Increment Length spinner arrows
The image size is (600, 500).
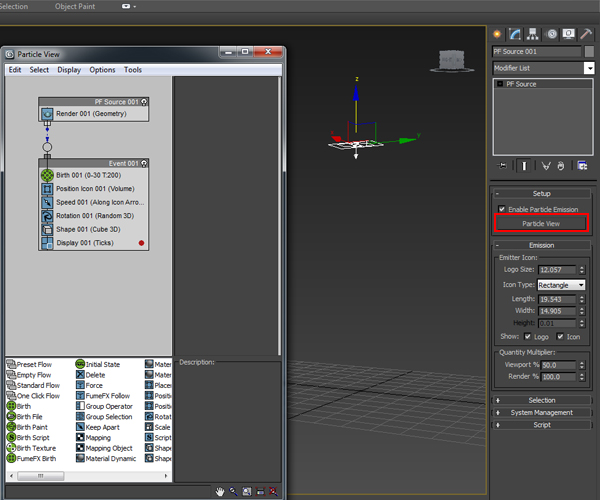coord(582,299)
